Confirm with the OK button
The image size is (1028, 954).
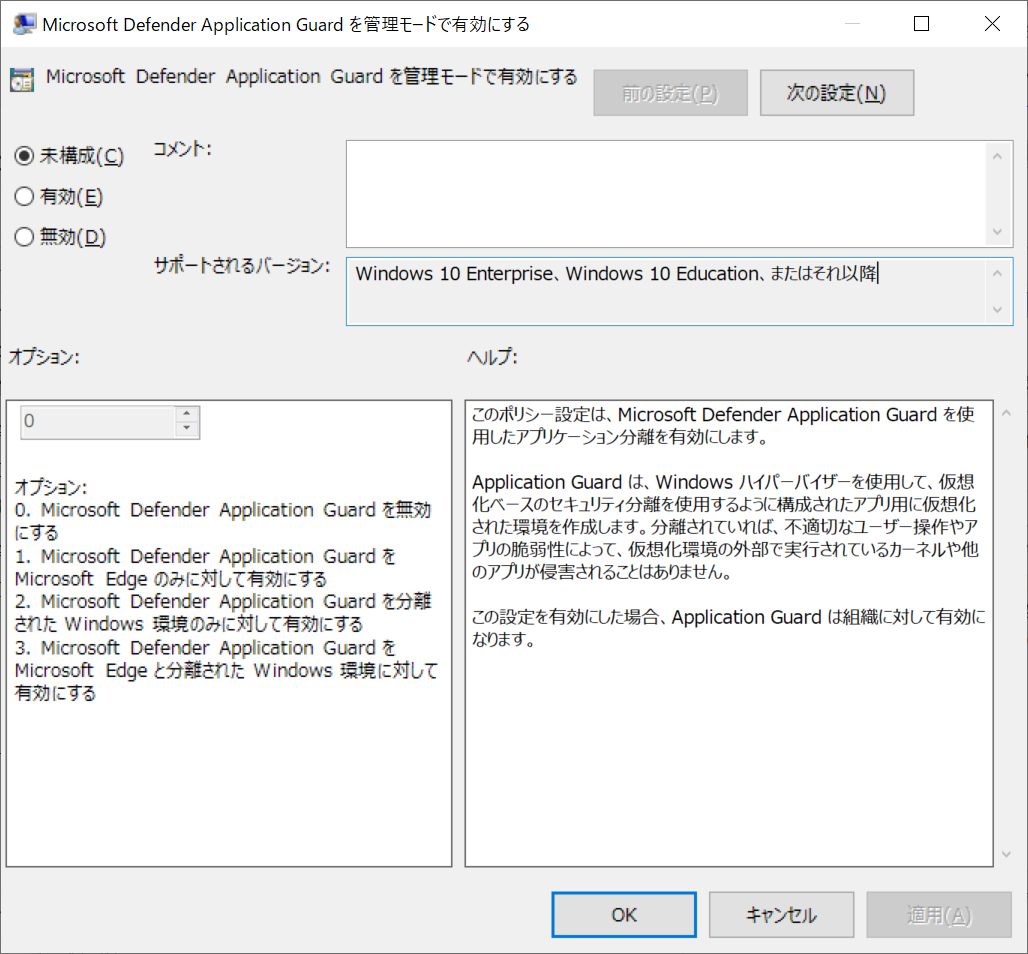[623, 915]
